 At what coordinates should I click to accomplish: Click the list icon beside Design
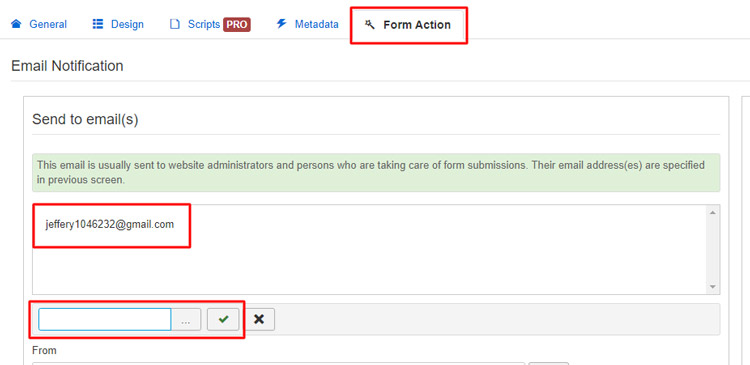(x=98, y=24)
